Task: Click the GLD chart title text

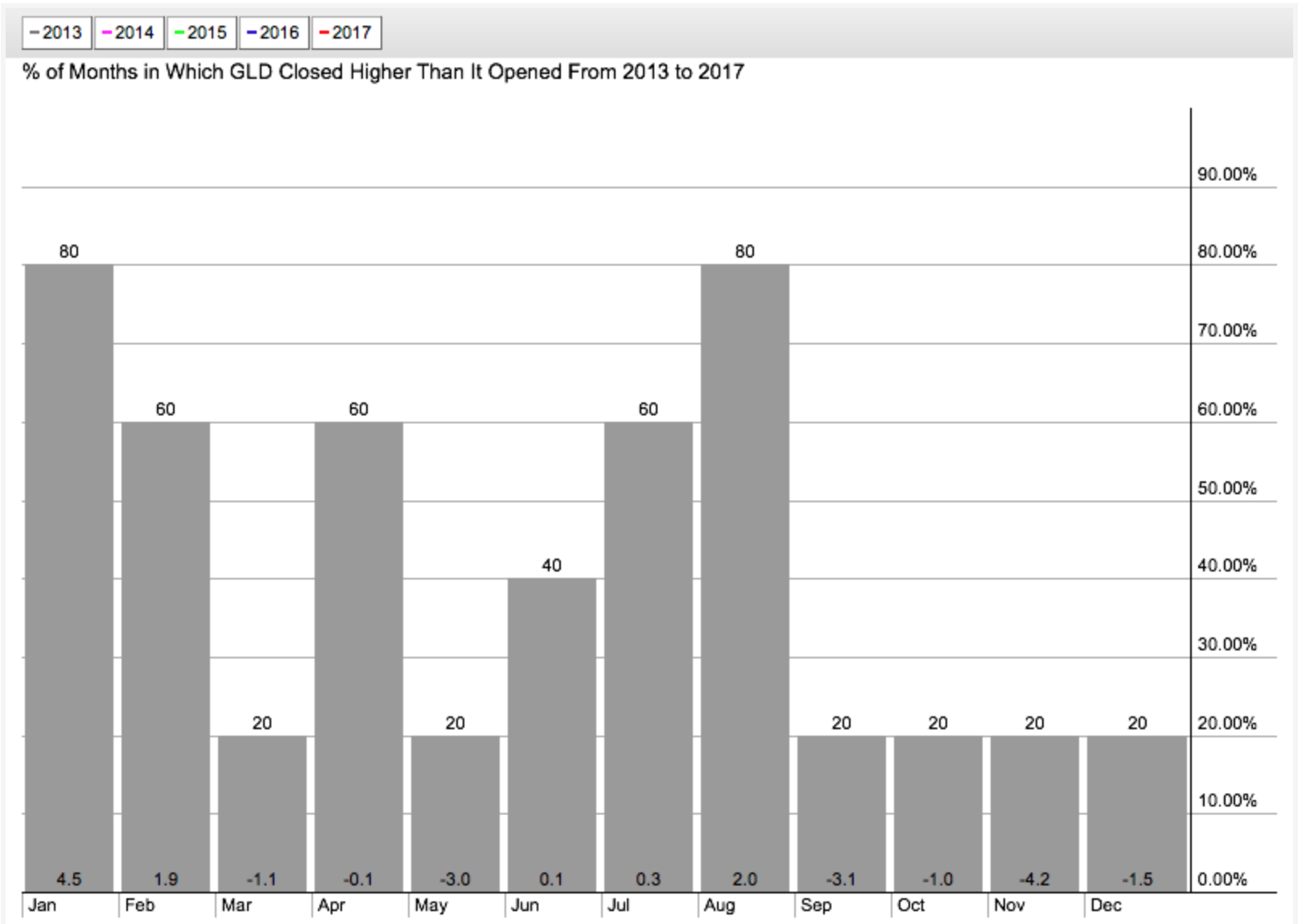Action: click(x=383, y=72)
